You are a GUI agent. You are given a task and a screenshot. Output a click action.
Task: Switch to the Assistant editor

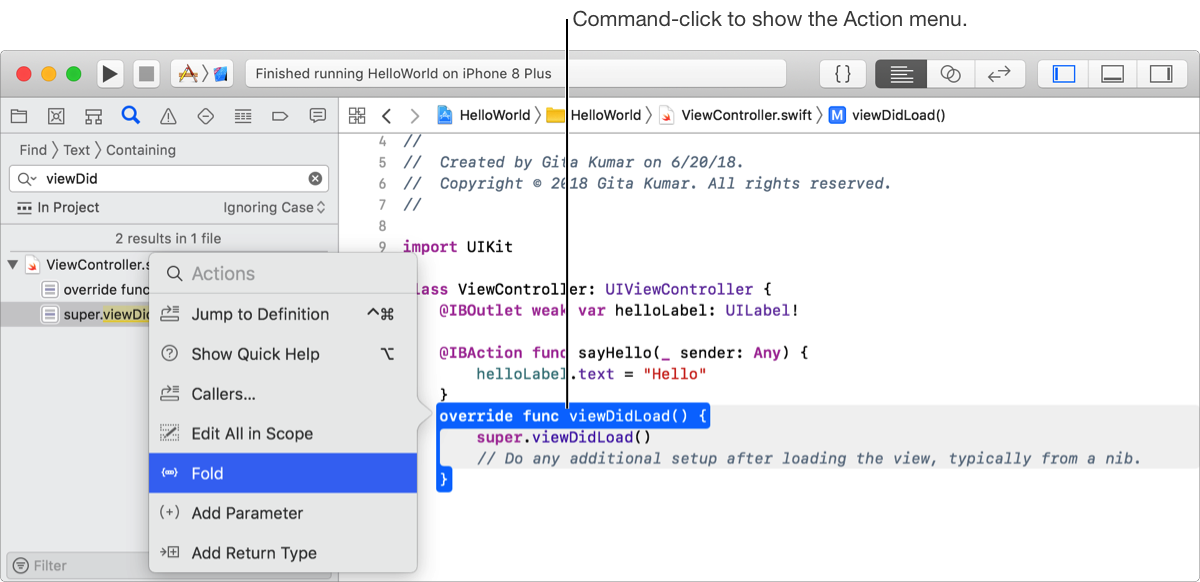[951, 73]
